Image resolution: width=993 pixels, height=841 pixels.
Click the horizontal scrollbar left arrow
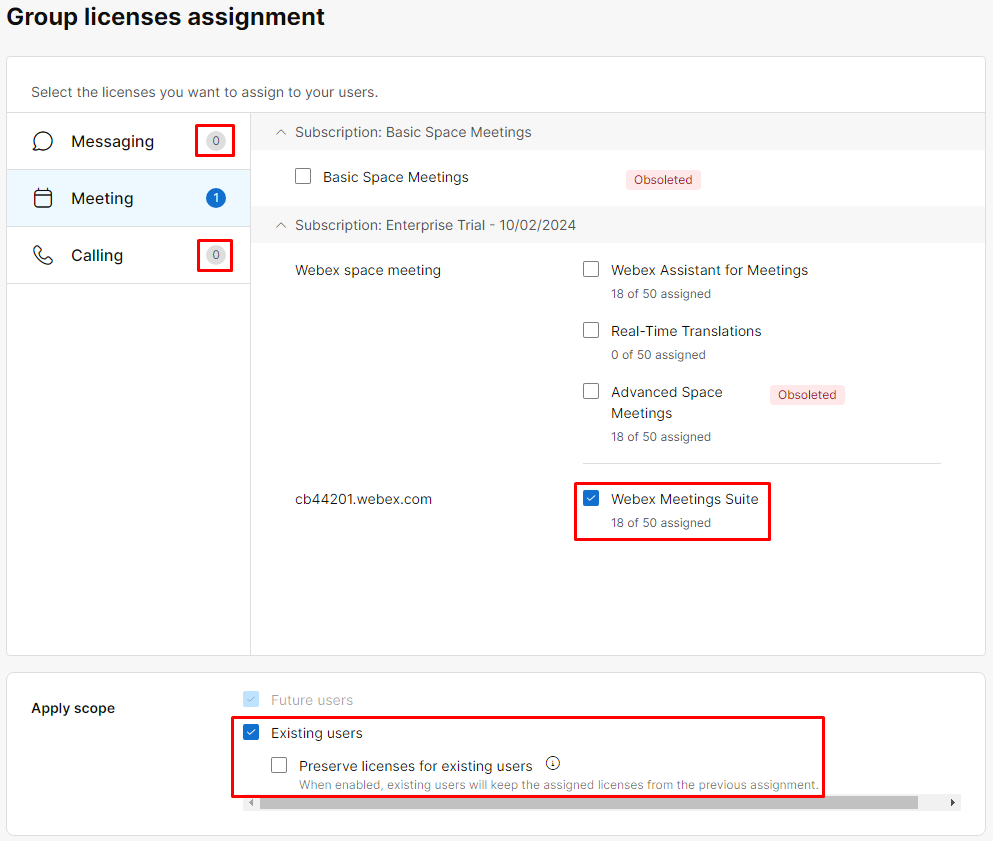click(251, 802)
